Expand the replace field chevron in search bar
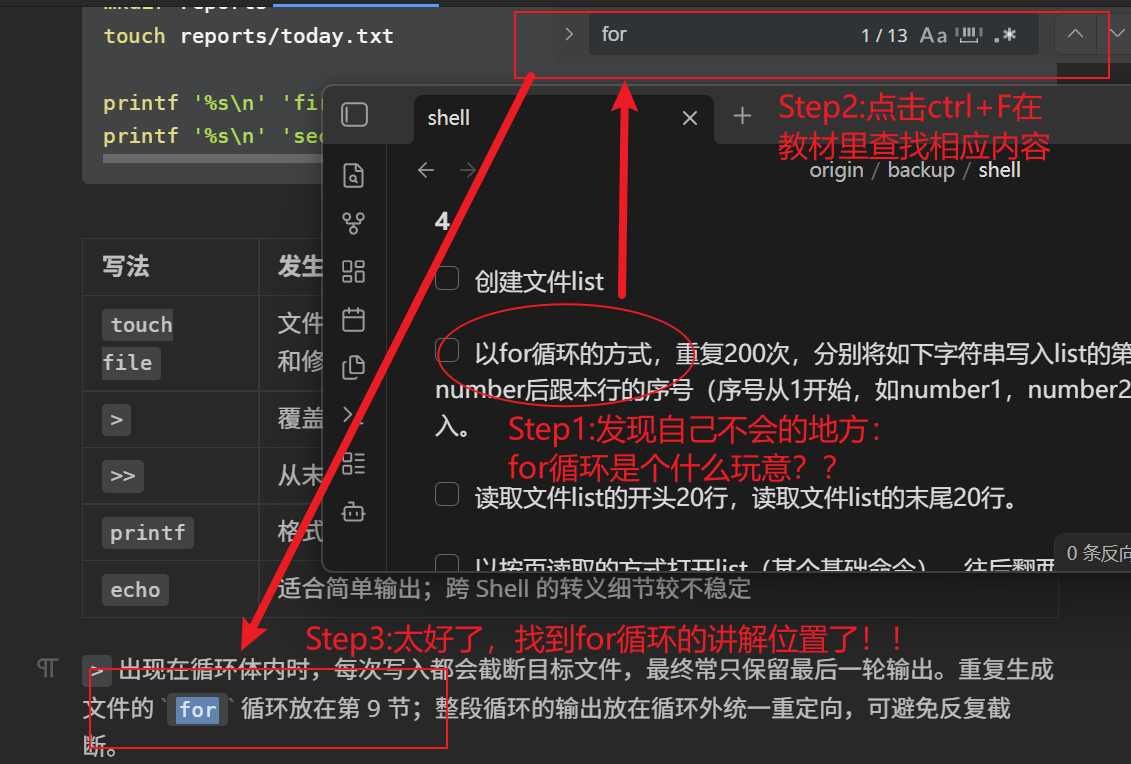This screenshot has height=764, width=1131. click(x=568, y=35)
